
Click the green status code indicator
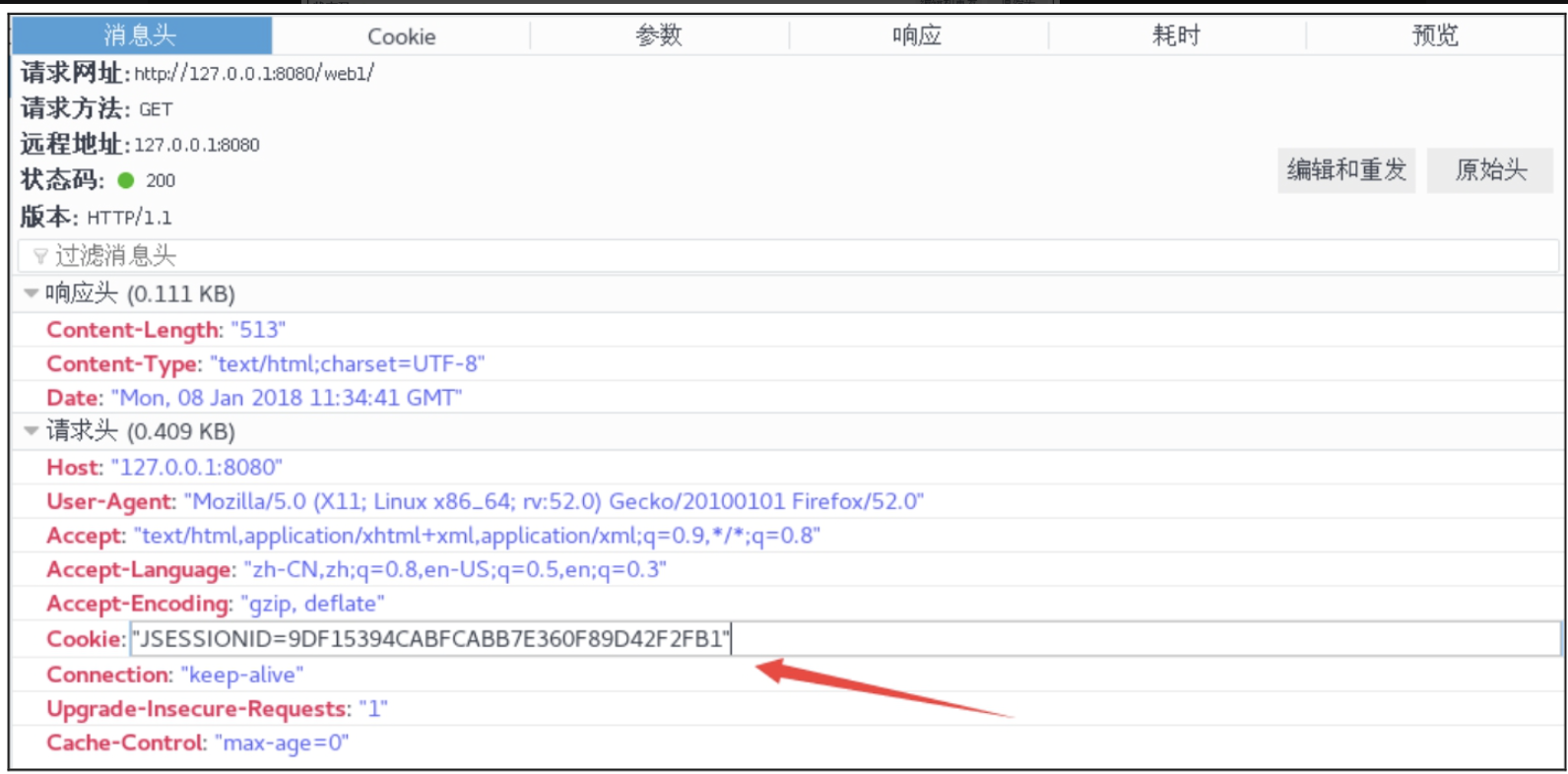click(x=126, y=180)
